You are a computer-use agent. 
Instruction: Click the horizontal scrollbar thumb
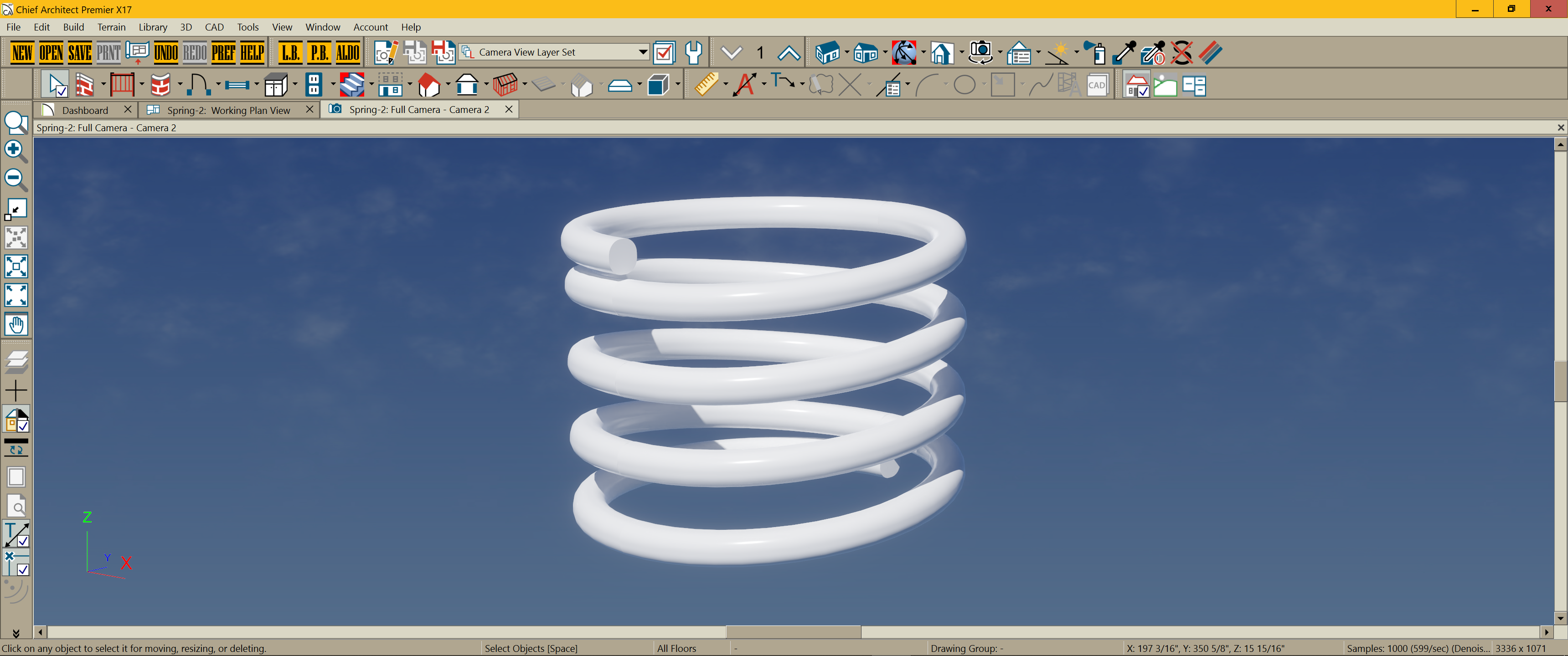(x=793, y=632)
